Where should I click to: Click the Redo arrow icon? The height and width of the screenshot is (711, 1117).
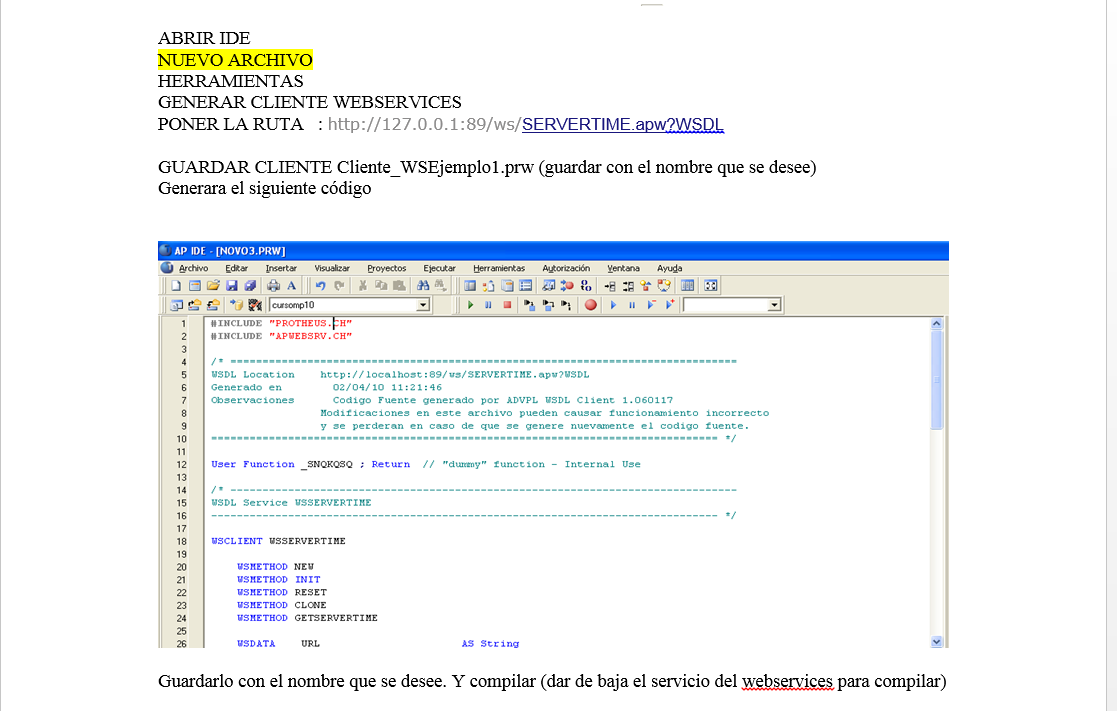[339, 286]
